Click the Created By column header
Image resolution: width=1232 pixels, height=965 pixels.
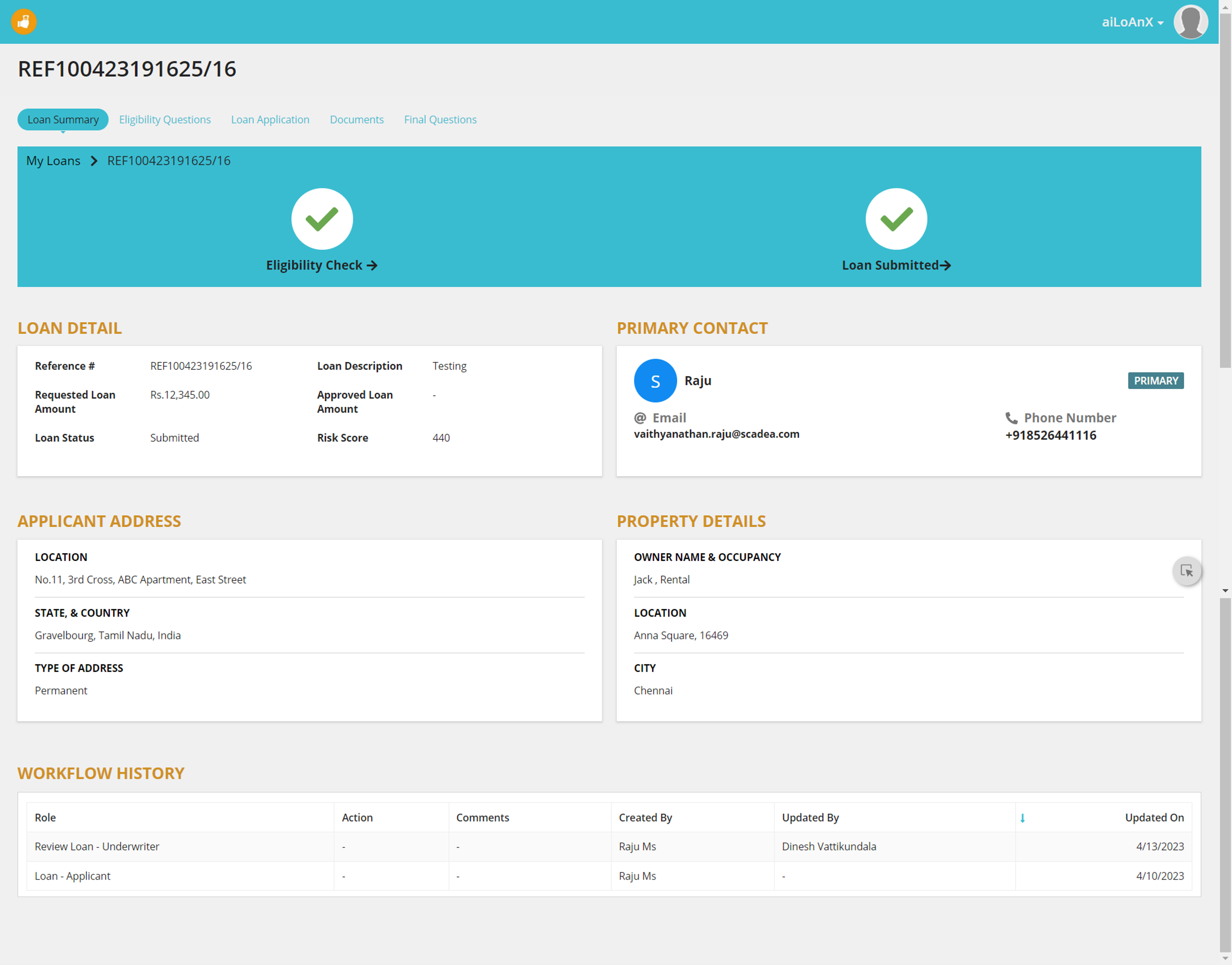pos(645,818)
